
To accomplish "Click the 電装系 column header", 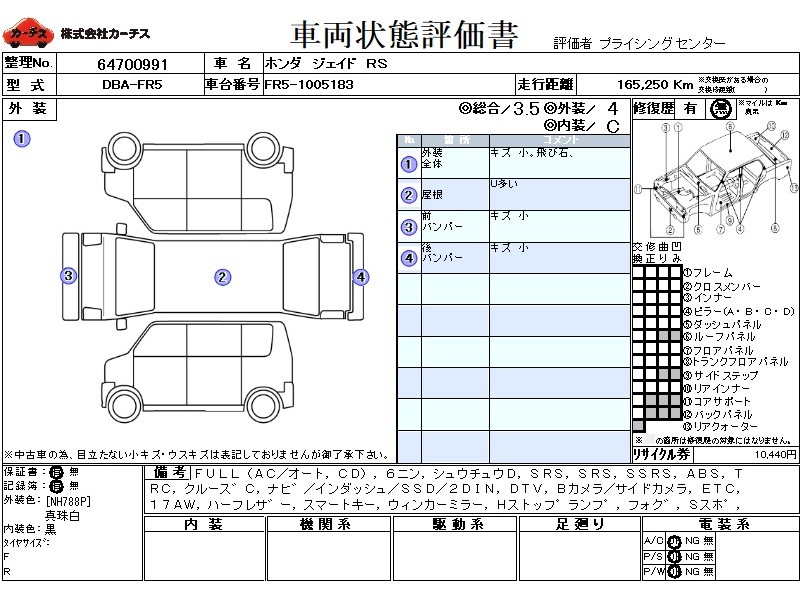I will click(x=720, y=524).
